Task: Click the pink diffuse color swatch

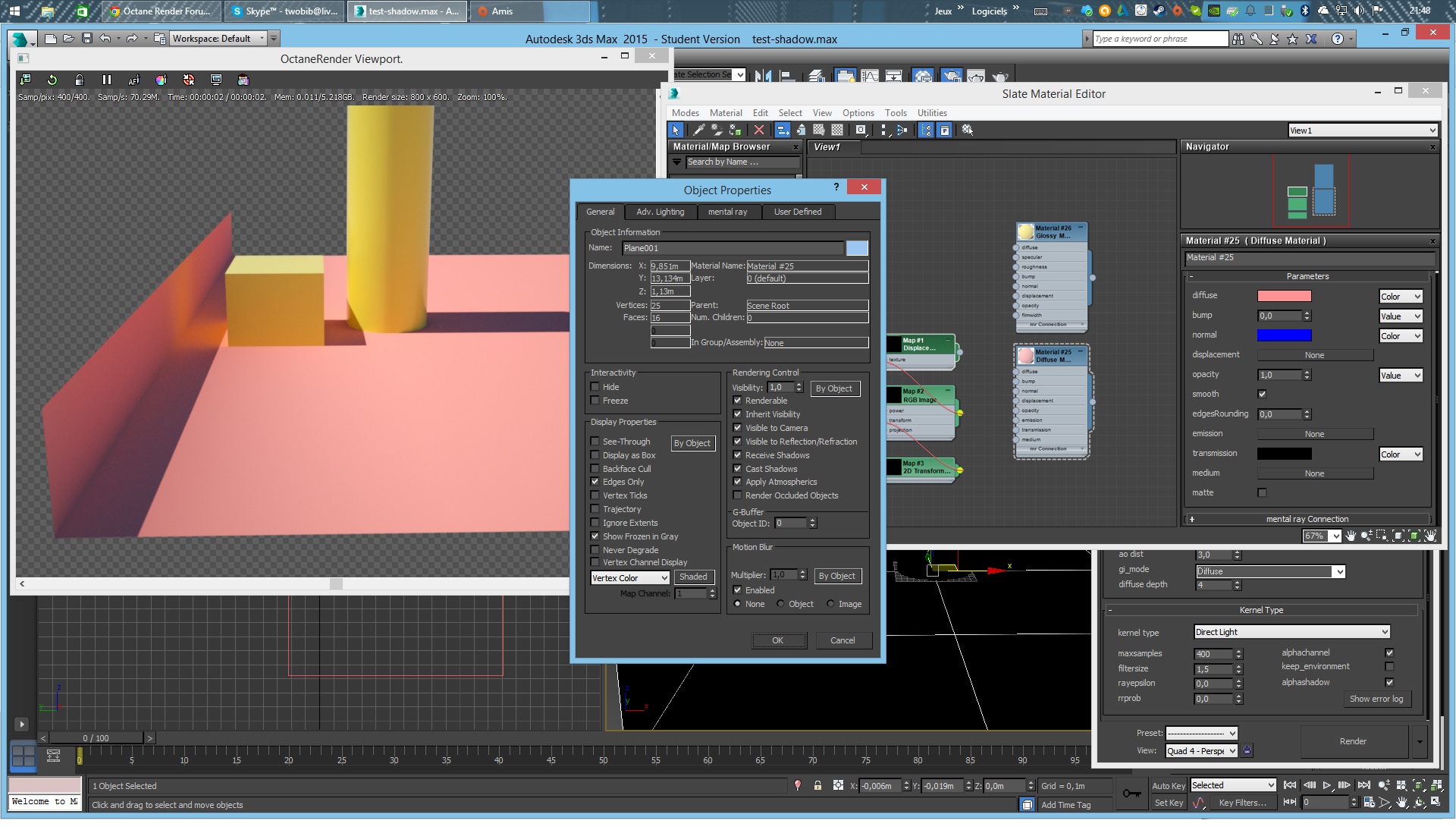Action: (x=1284, y=296)
